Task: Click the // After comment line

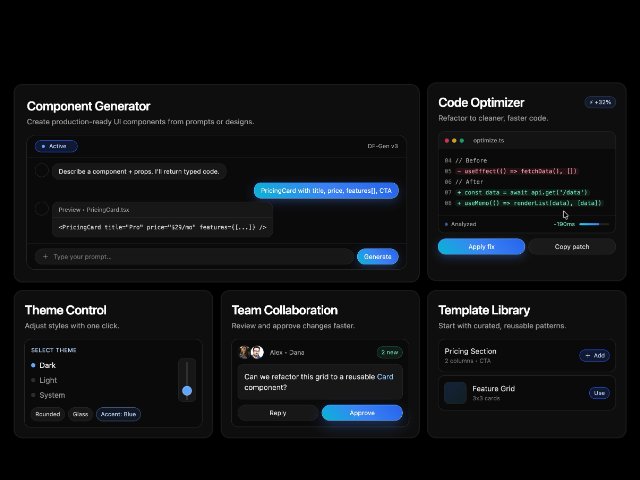Action: (x=469, y=182)
